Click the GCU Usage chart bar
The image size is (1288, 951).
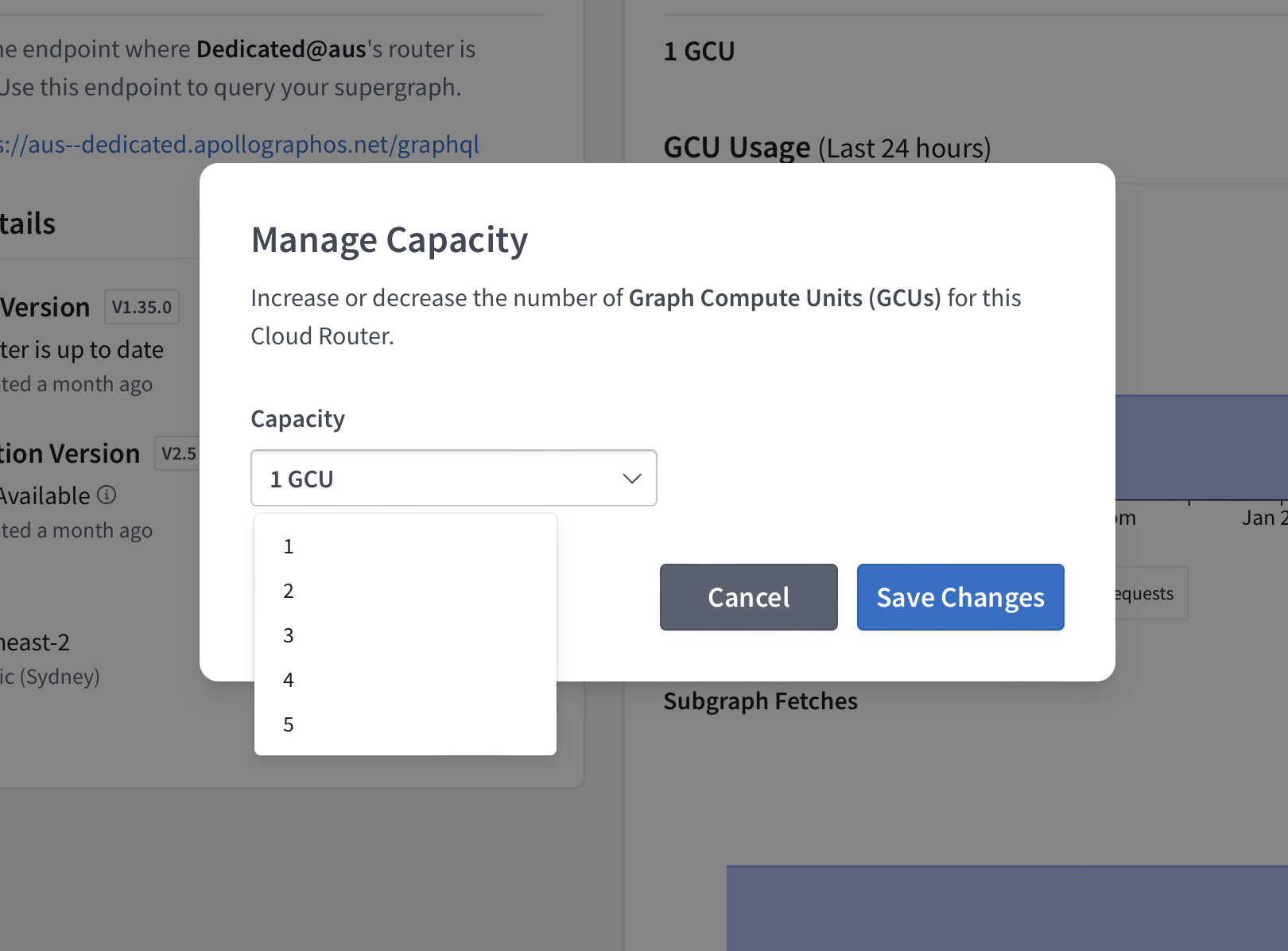point(1201,448)
